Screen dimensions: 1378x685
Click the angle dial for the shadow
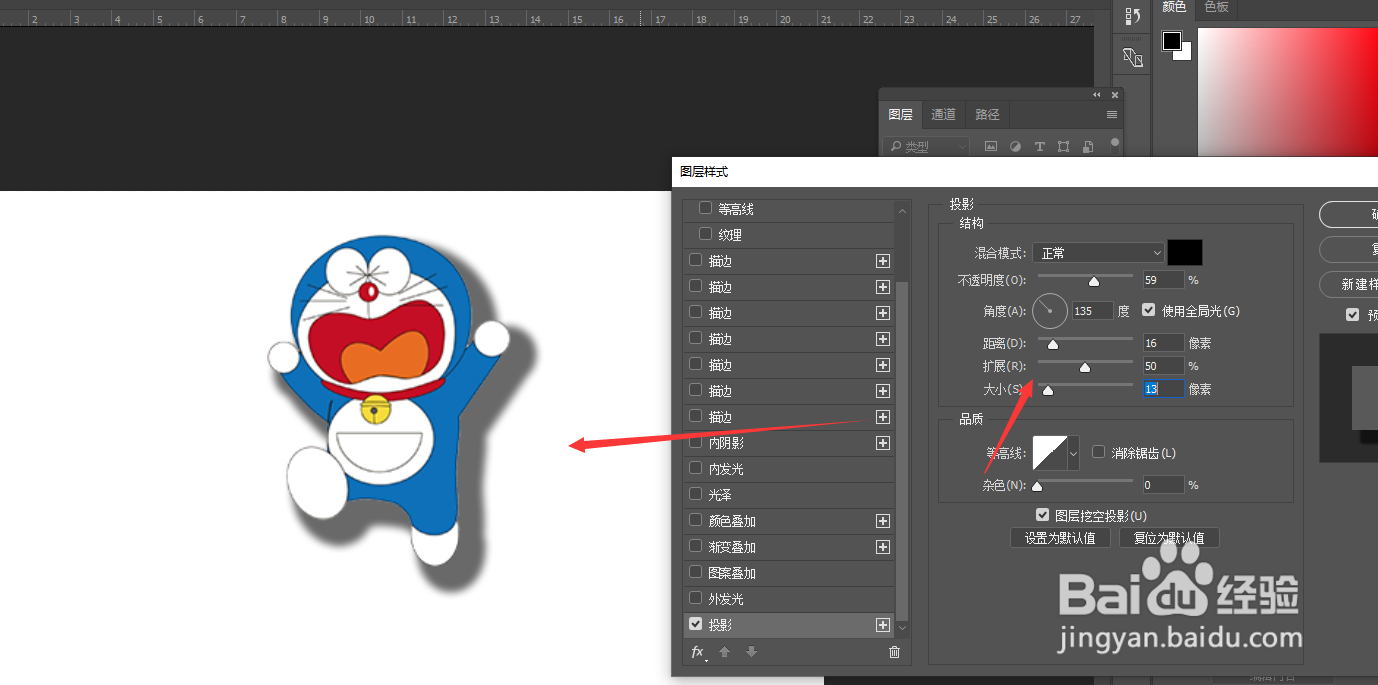tap(1050, 311)
